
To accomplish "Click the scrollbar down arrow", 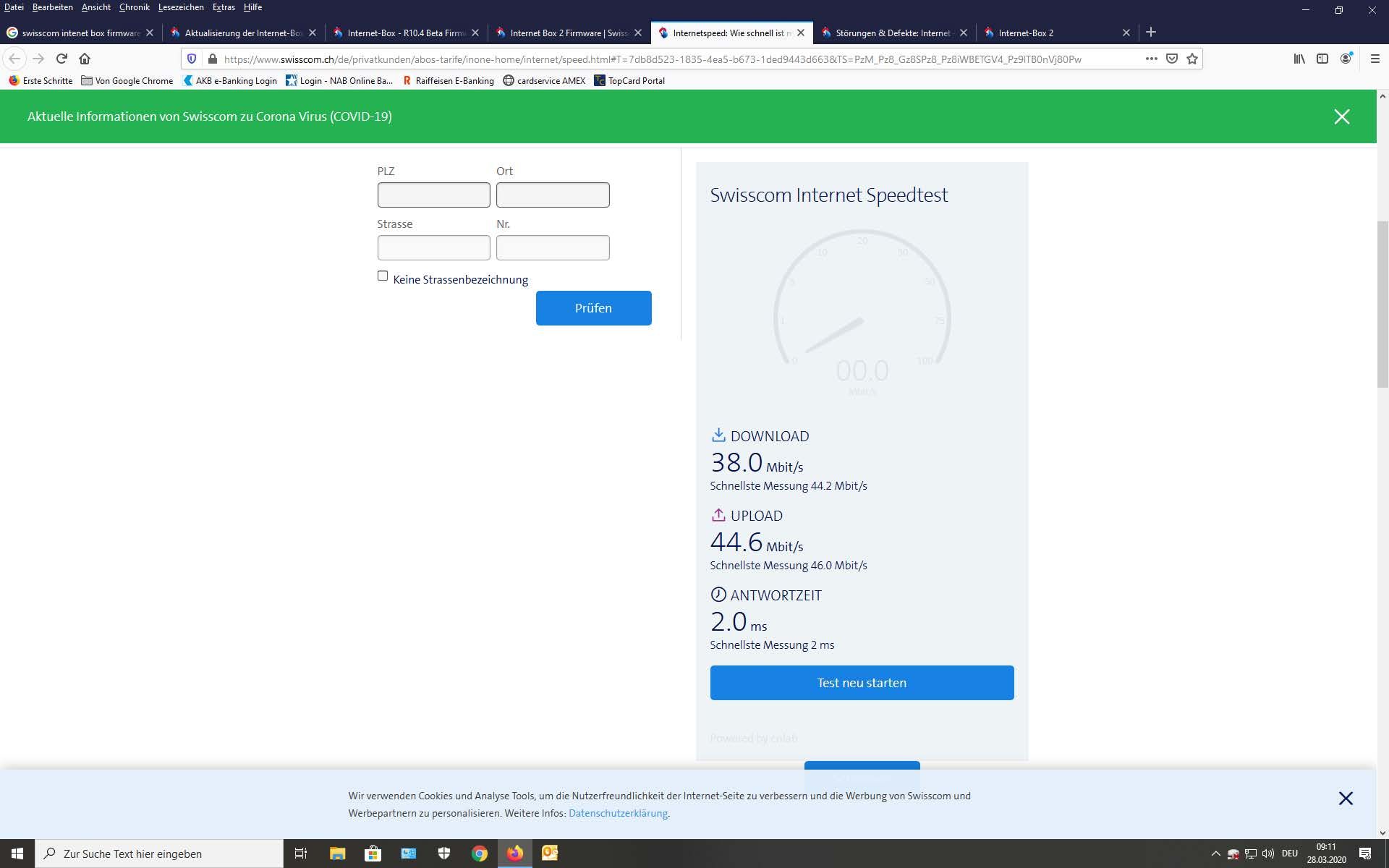I will pyautogui.click(x=1382, y=833).
